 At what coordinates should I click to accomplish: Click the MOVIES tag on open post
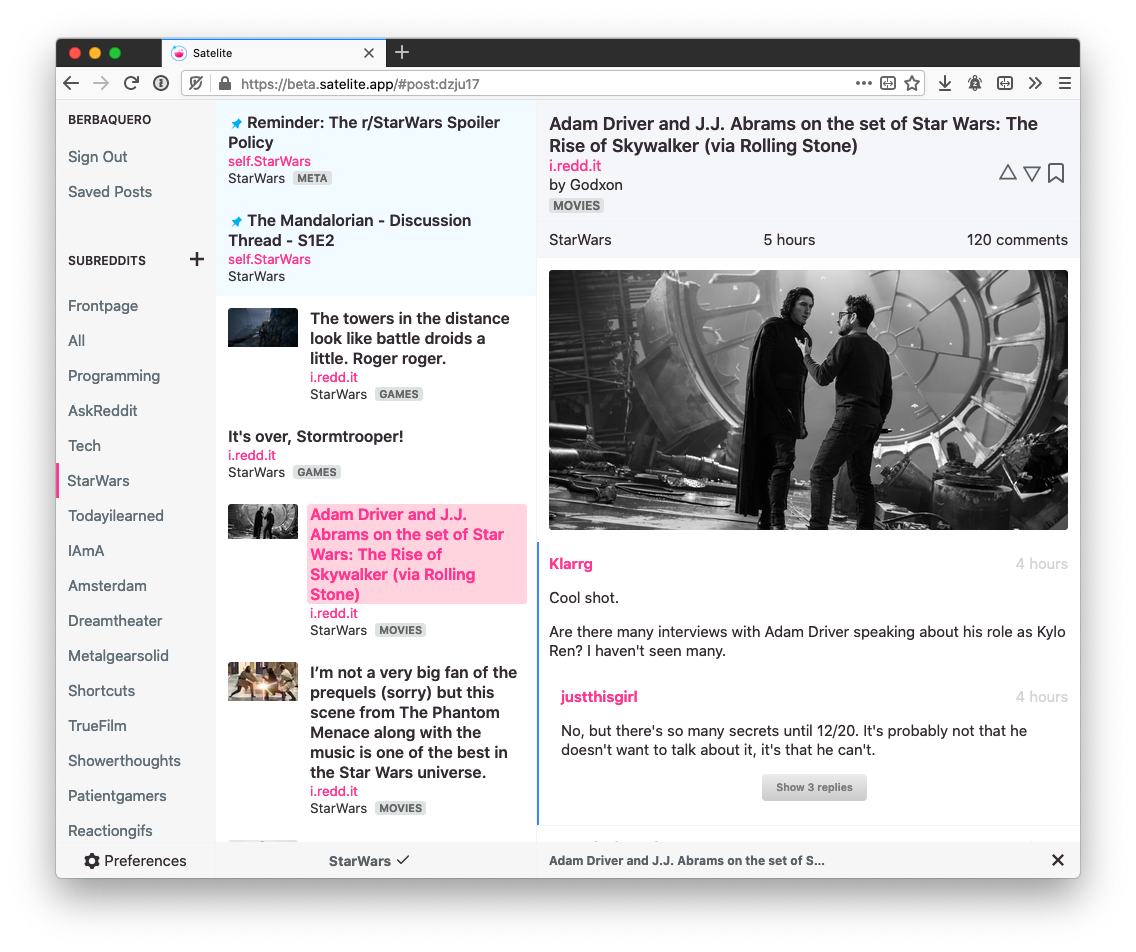[576, 206]
